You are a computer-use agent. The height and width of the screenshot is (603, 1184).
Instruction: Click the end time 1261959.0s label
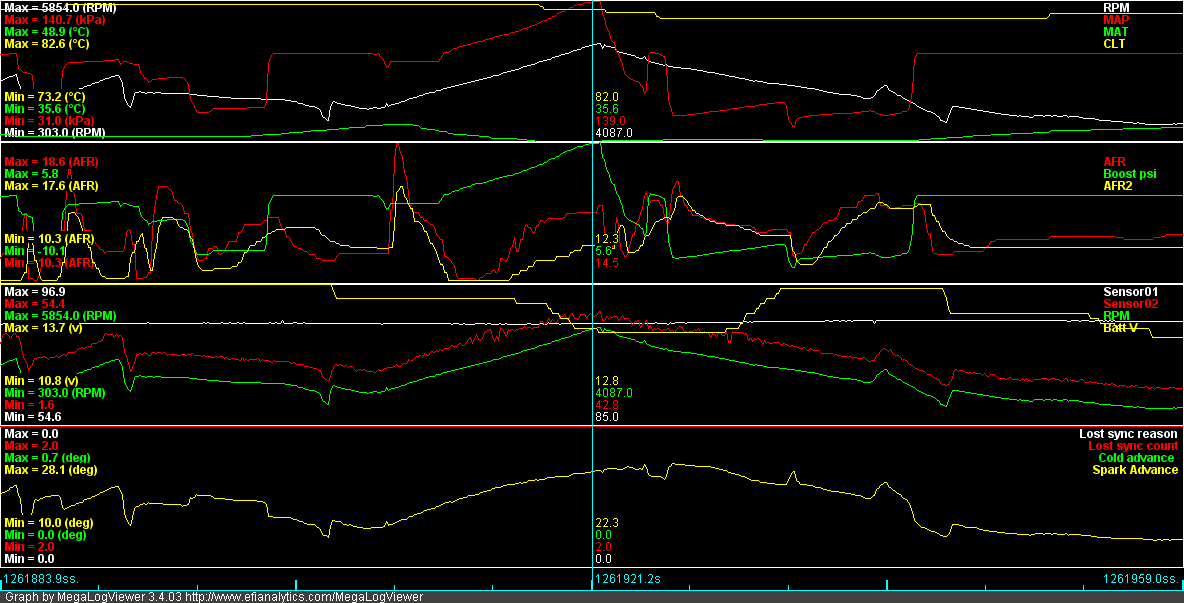click(x=1140, y=579)
